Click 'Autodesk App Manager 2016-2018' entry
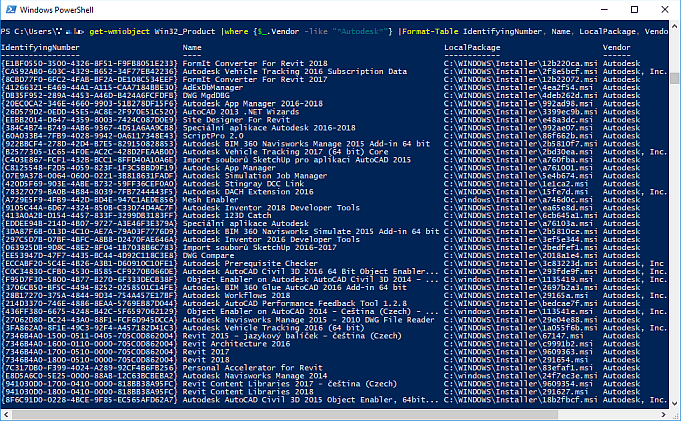The width and height of the screenshot is (681, 421). pos(252,103)
